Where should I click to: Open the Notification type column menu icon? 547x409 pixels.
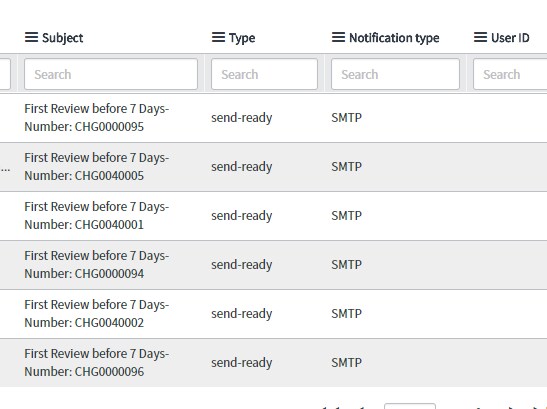338,37
